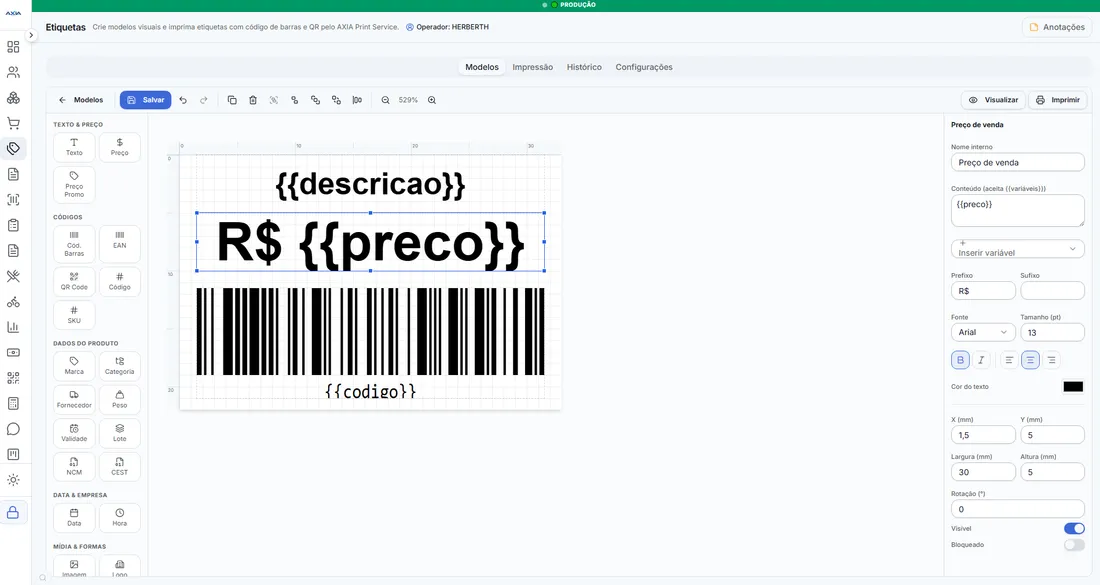The width and height of the screenshot is (1100, 585).
Task: Open the labels tag sidebar icon
Action: click(x=13, y=149)
